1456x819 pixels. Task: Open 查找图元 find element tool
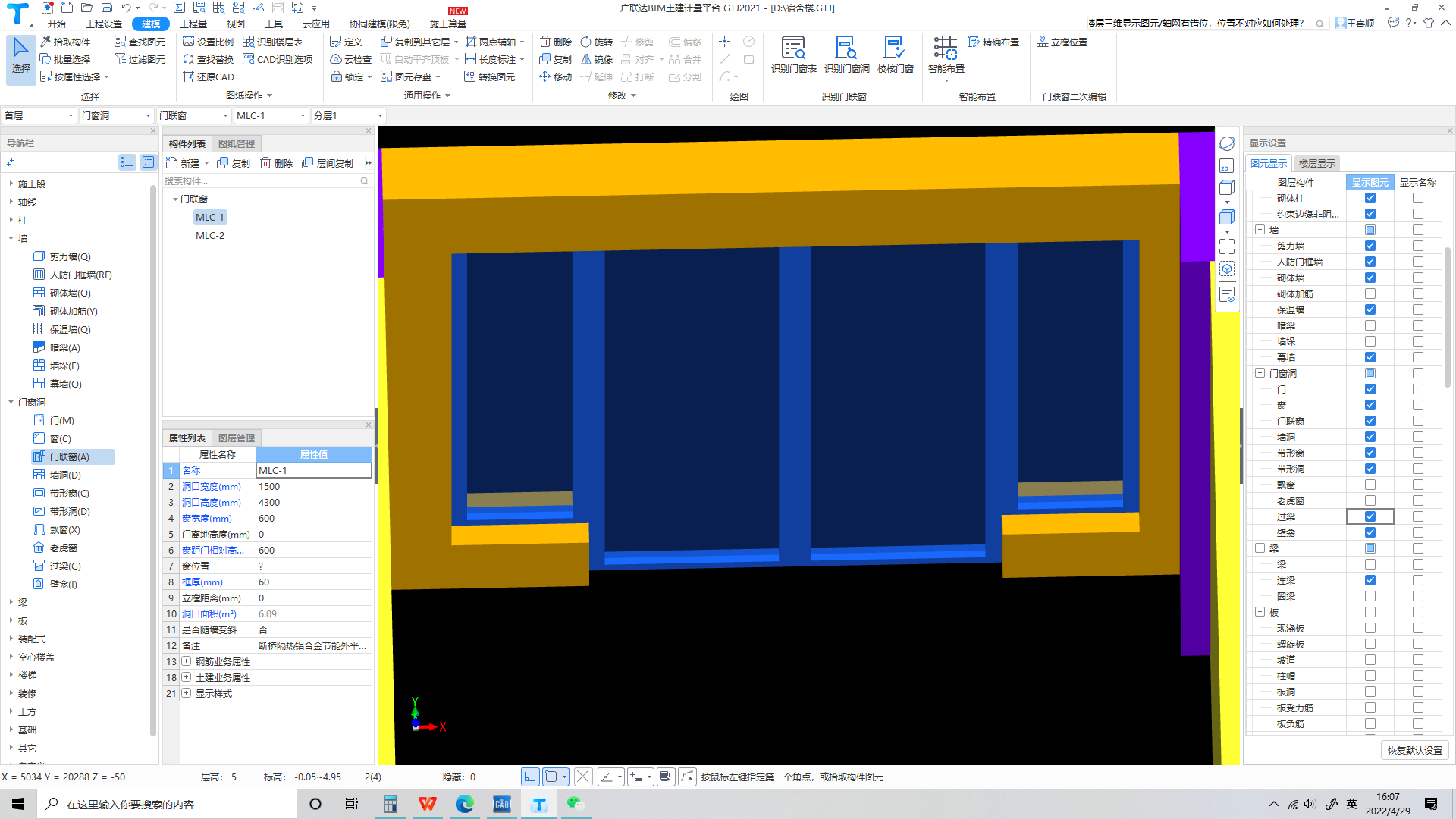(140, 42)
